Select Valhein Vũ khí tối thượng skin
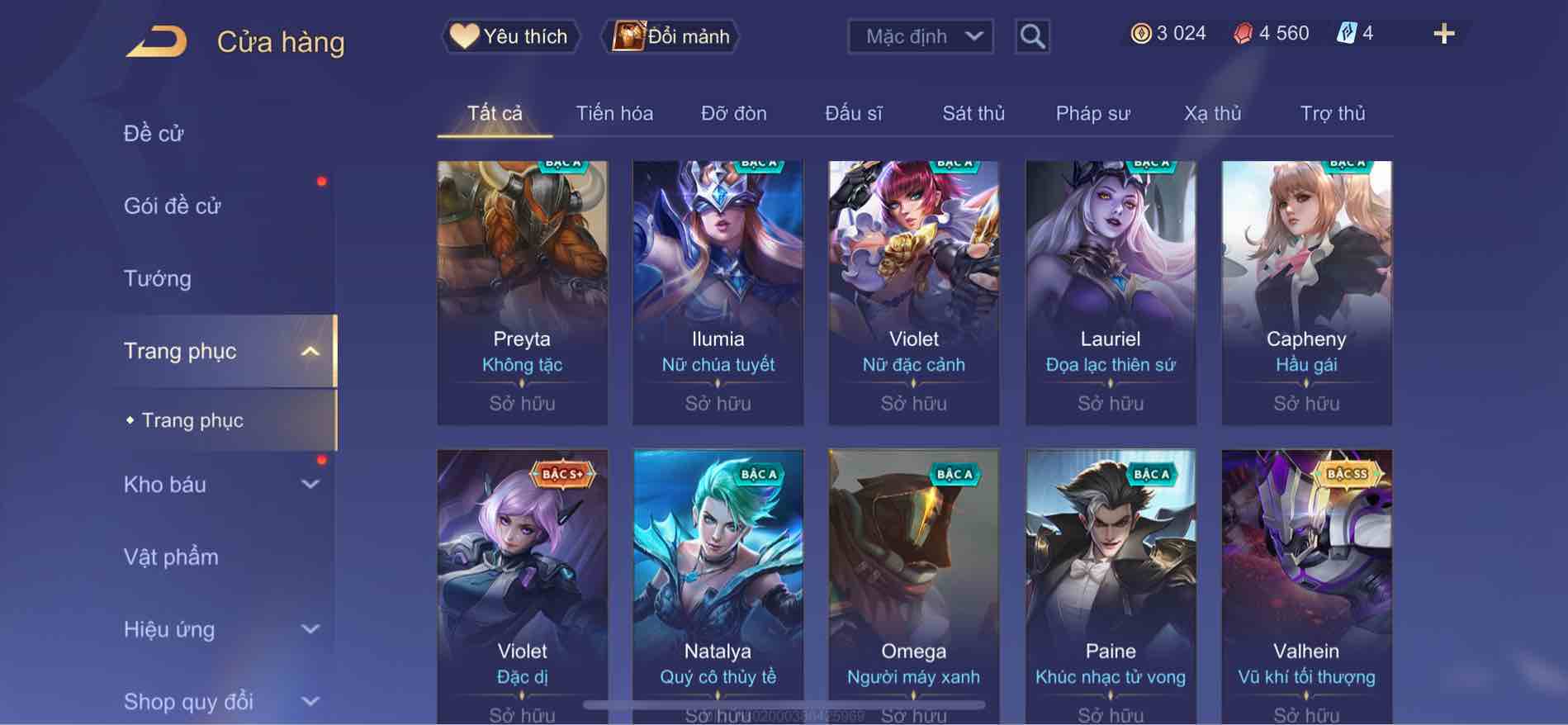 [x=1306, y=586]
